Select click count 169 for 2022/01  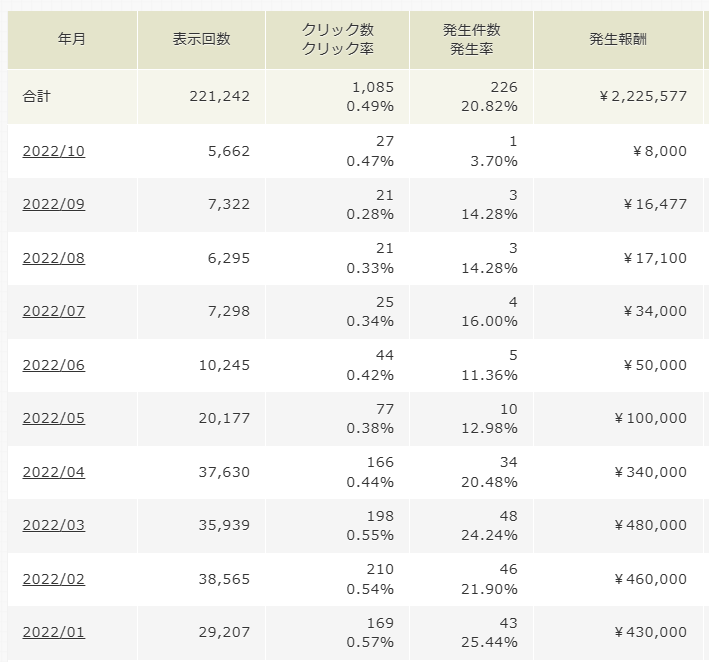[380, 623]
